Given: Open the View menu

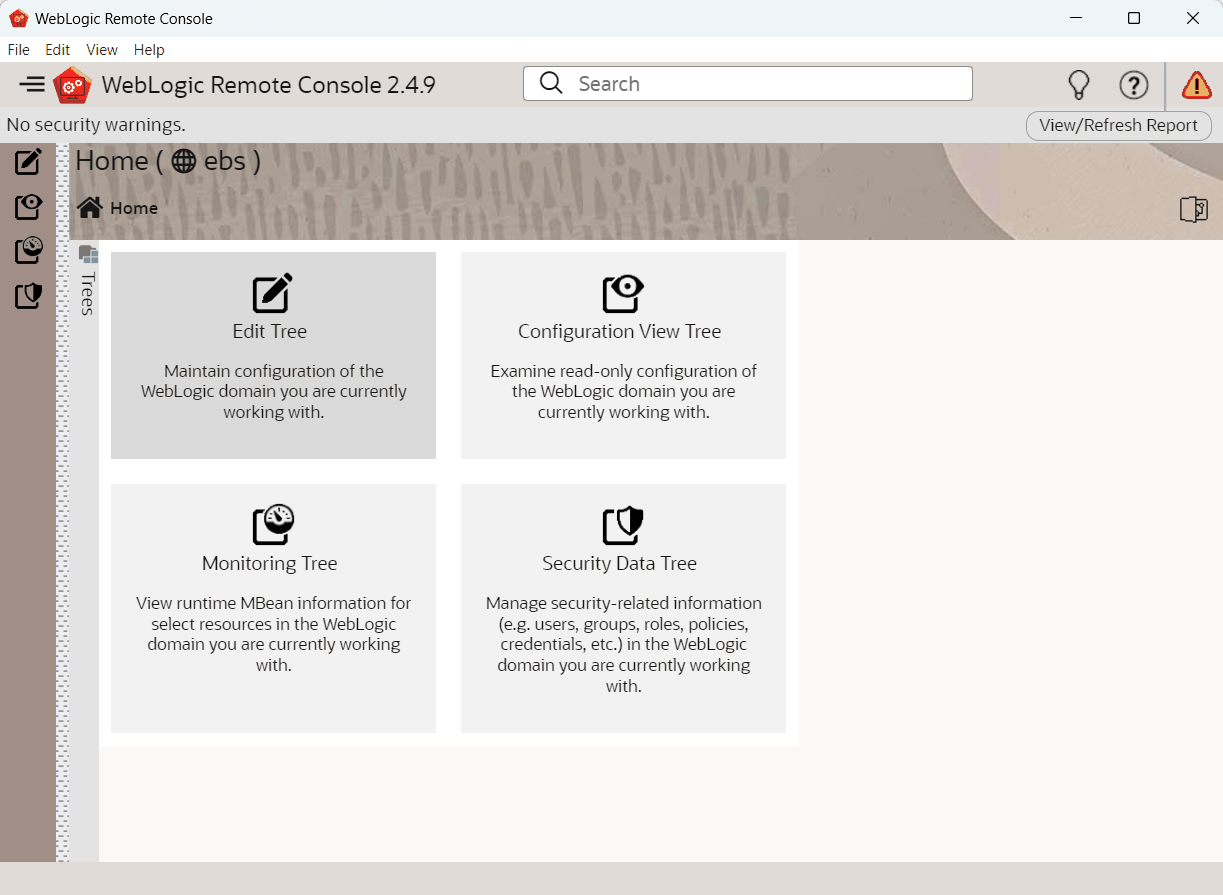Looking at the screenshot, I should click(x=102, y=50).
